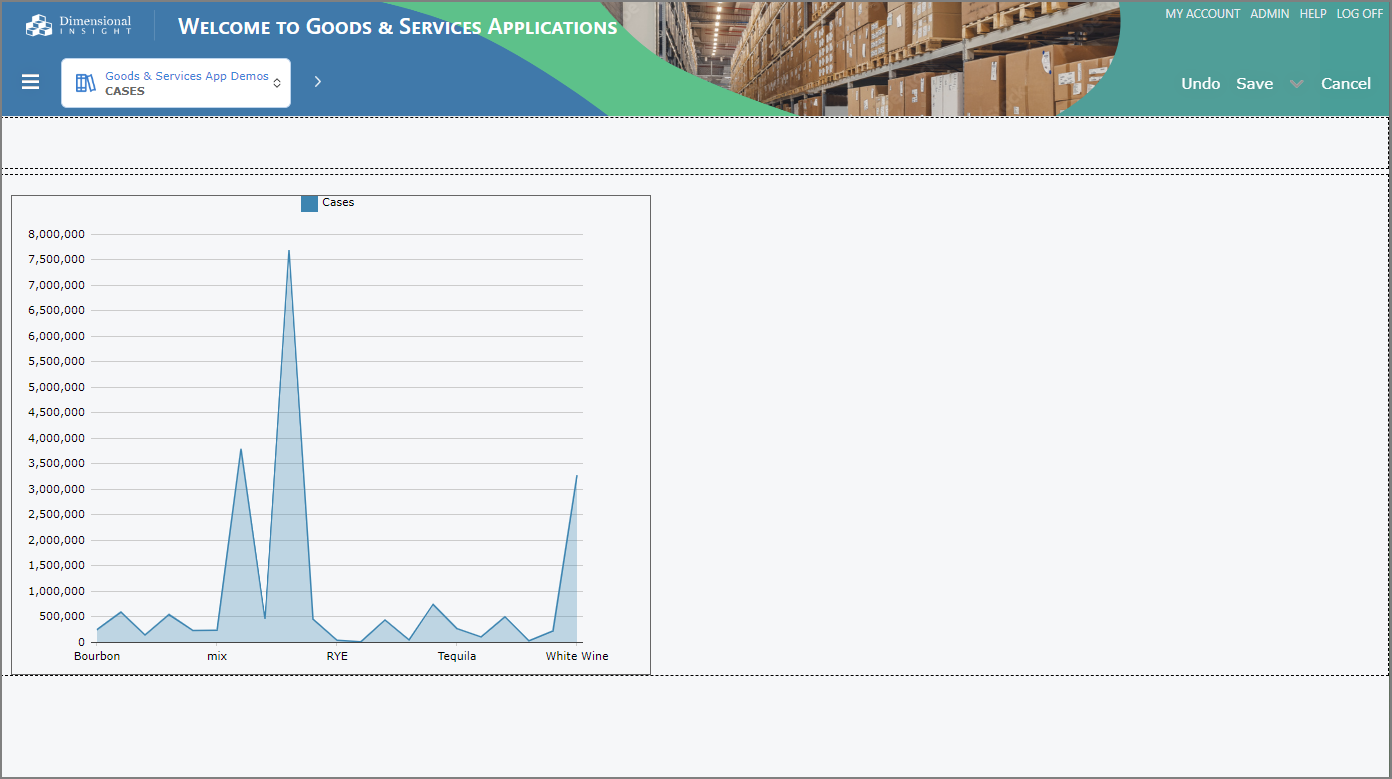
Task: Click the empty dashed panel above chart
Action: pos(696,143)
